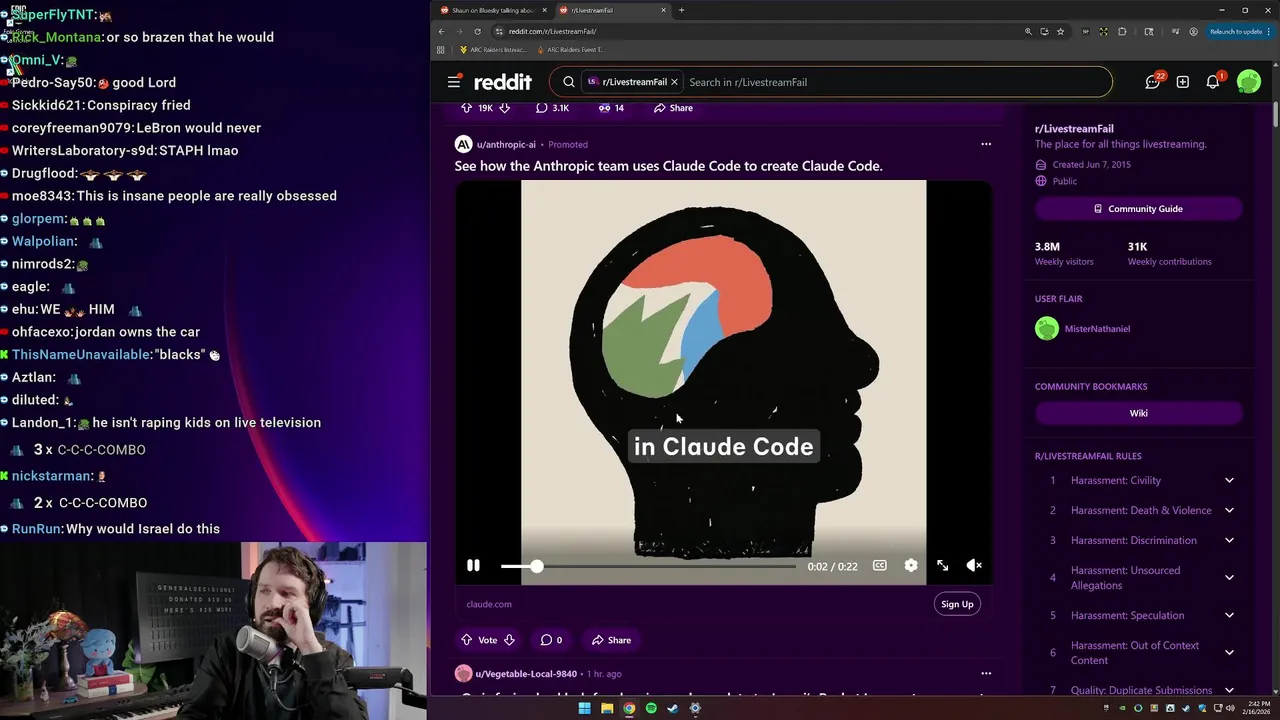
Task: Bookmark this page with star icon
Action: click(1061, 31)
